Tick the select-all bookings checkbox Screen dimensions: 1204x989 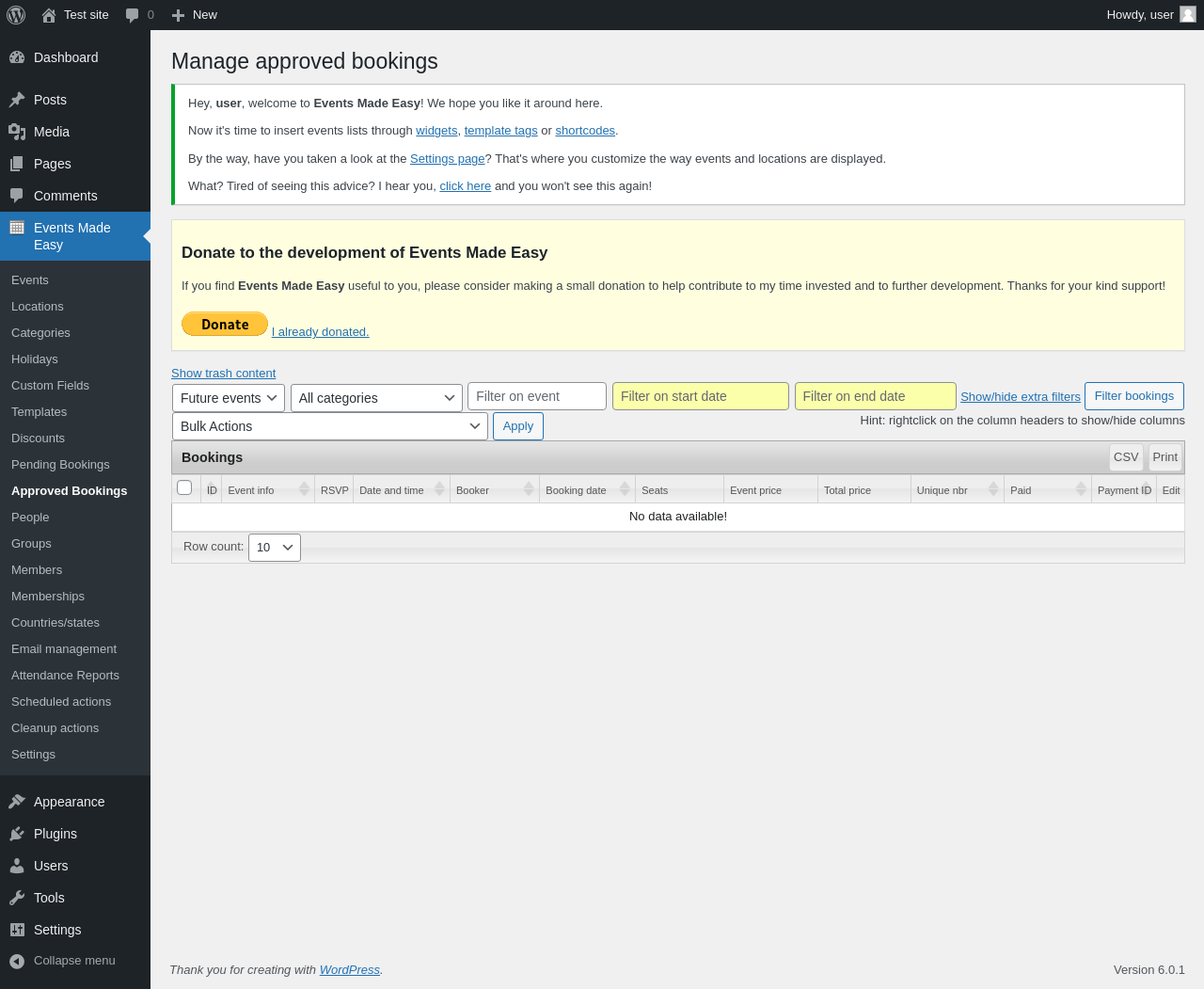184,487
